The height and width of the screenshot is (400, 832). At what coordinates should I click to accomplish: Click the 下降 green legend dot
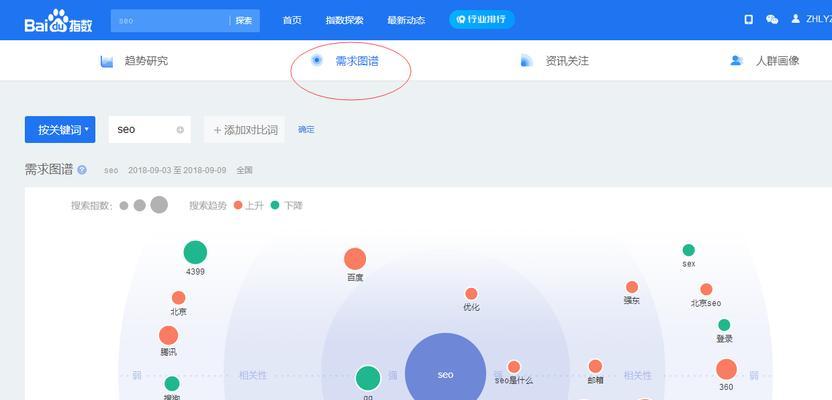(x=275, y=205)
